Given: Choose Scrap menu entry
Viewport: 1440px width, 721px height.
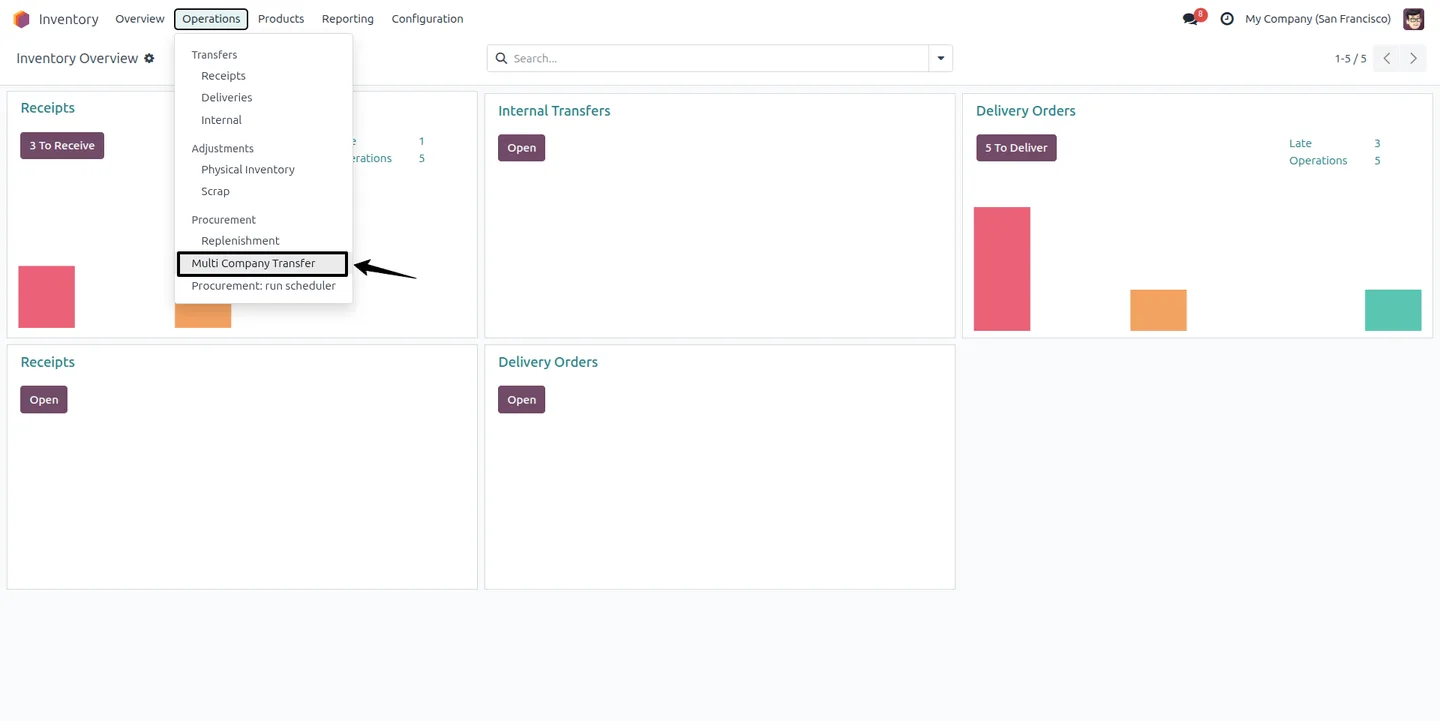Looking at the screenshot, I should point(215,192).
